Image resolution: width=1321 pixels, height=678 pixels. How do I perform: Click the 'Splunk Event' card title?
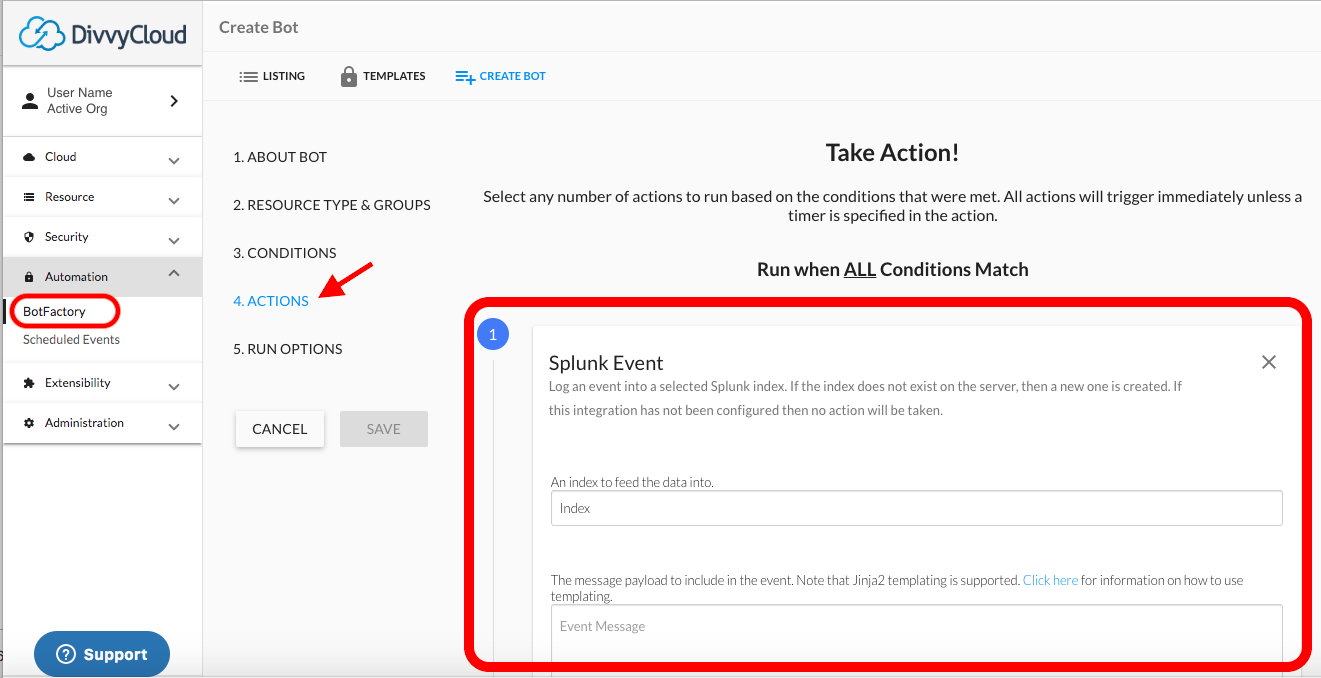[606, 363]
